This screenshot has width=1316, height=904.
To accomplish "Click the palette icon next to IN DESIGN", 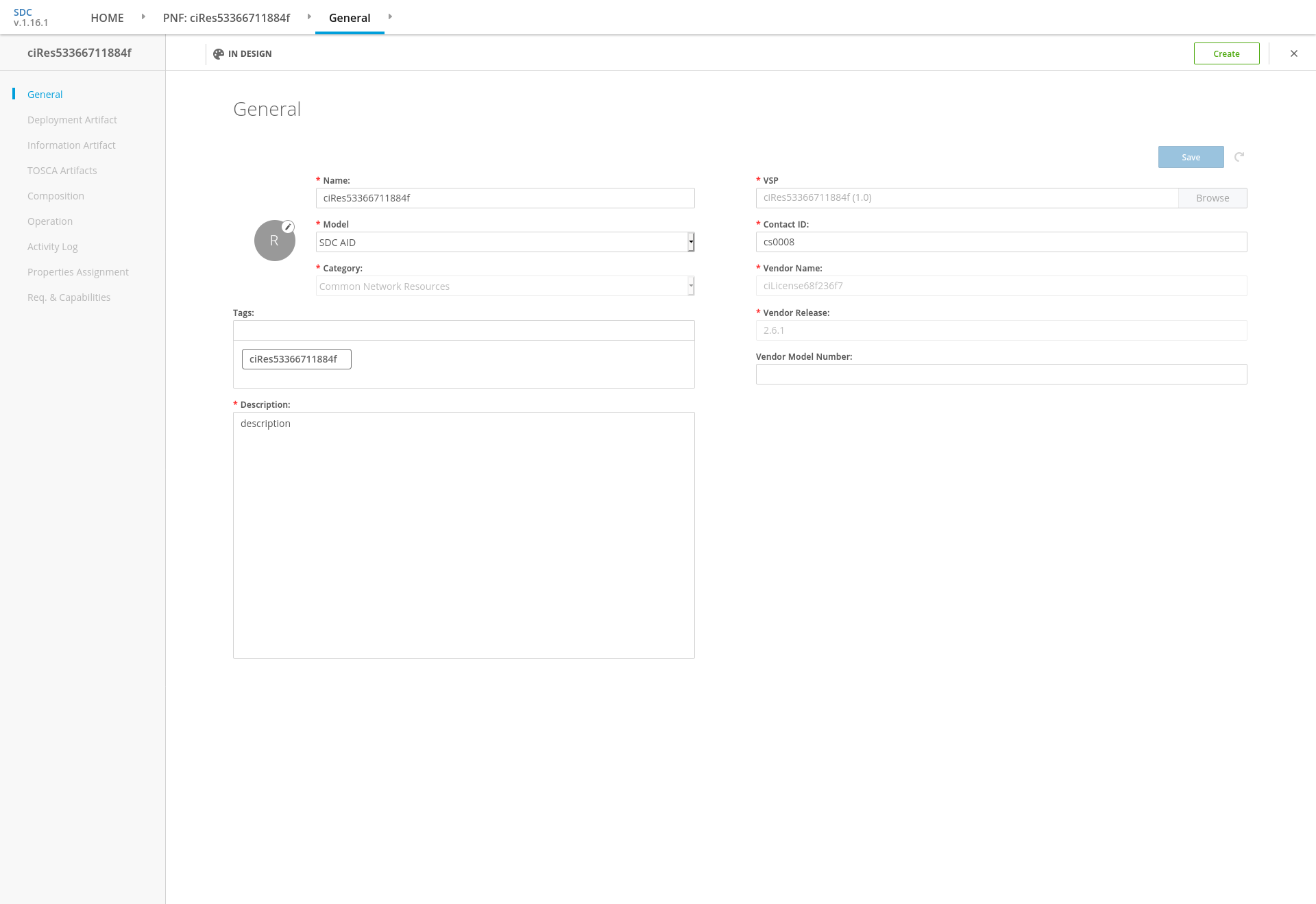I will click(219, 54).
